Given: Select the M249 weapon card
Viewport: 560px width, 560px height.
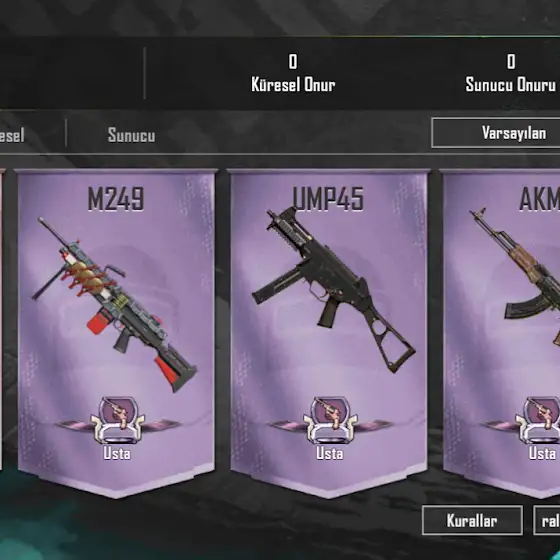Looking at the screenshot, I should [x=116, y=333].
